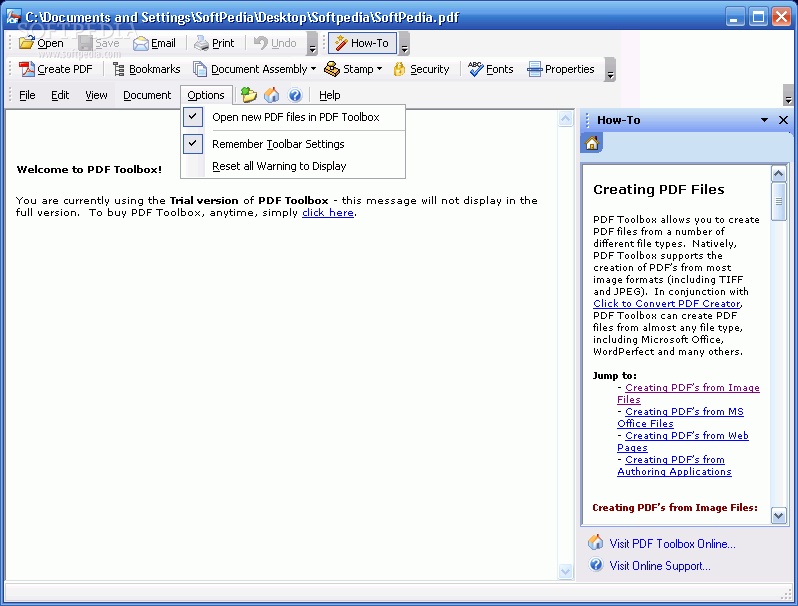Select Reset all Warning to Display
Screen dimensions: 798x606
[x=293, y=166]
